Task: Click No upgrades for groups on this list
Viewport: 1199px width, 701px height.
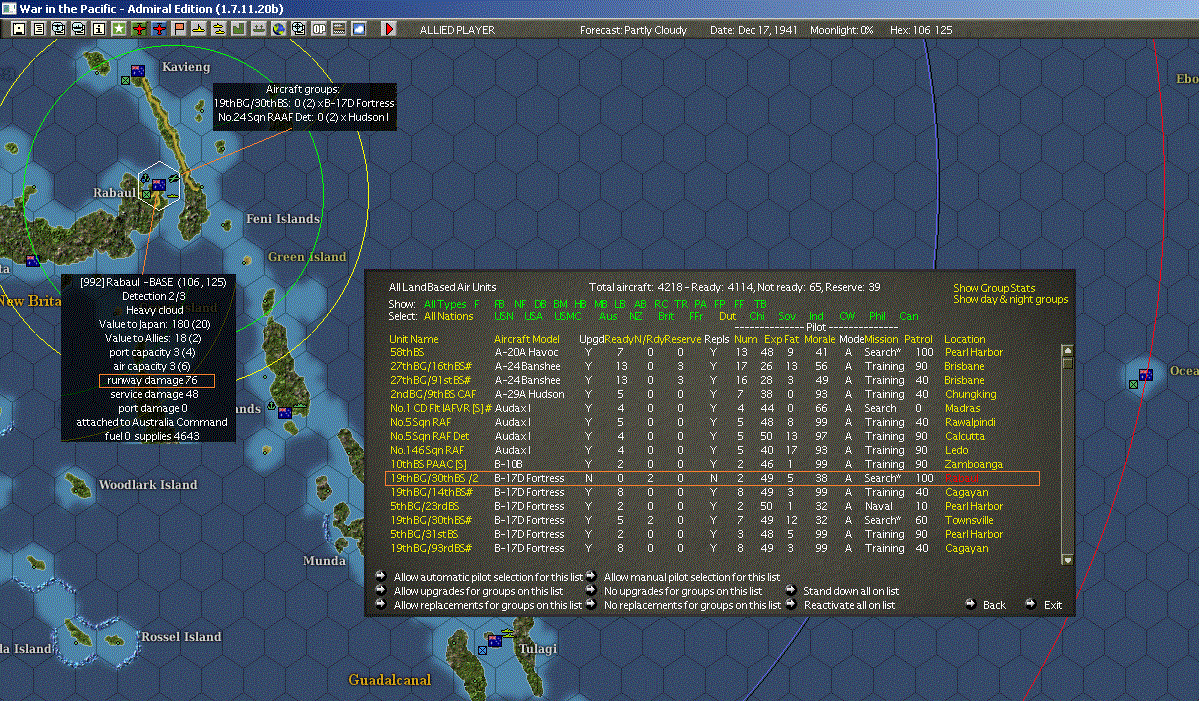Action: point(683,591)
